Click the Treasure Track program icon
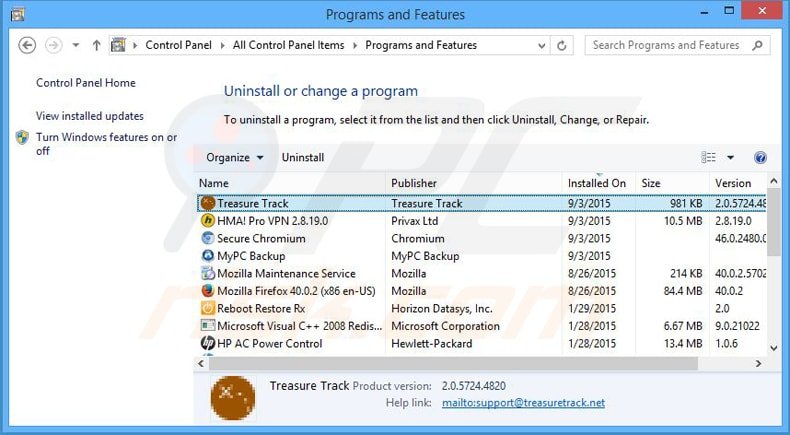 (x=208, y=203)
